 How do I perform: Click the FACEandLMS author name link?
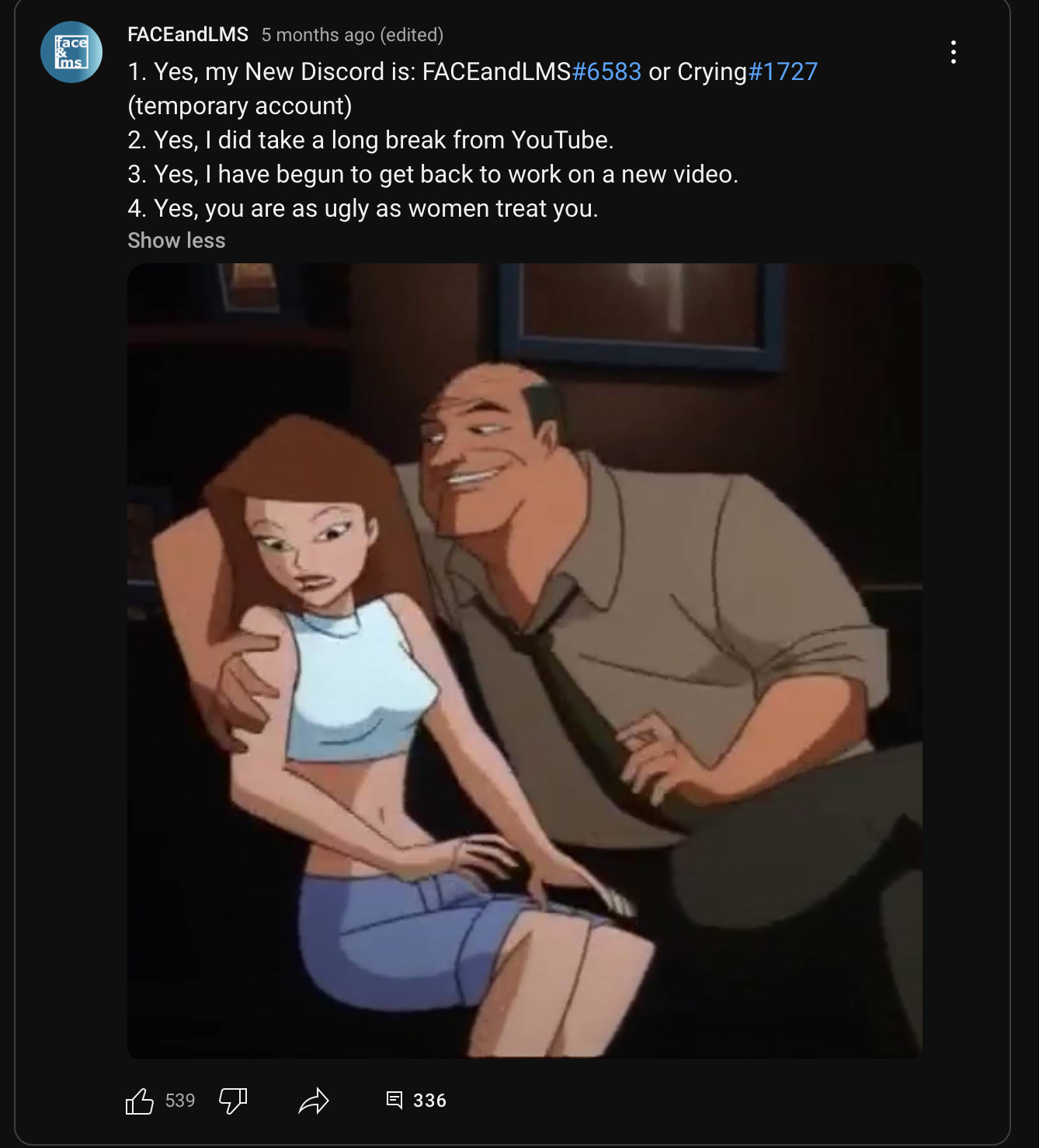tap(188, 34)
